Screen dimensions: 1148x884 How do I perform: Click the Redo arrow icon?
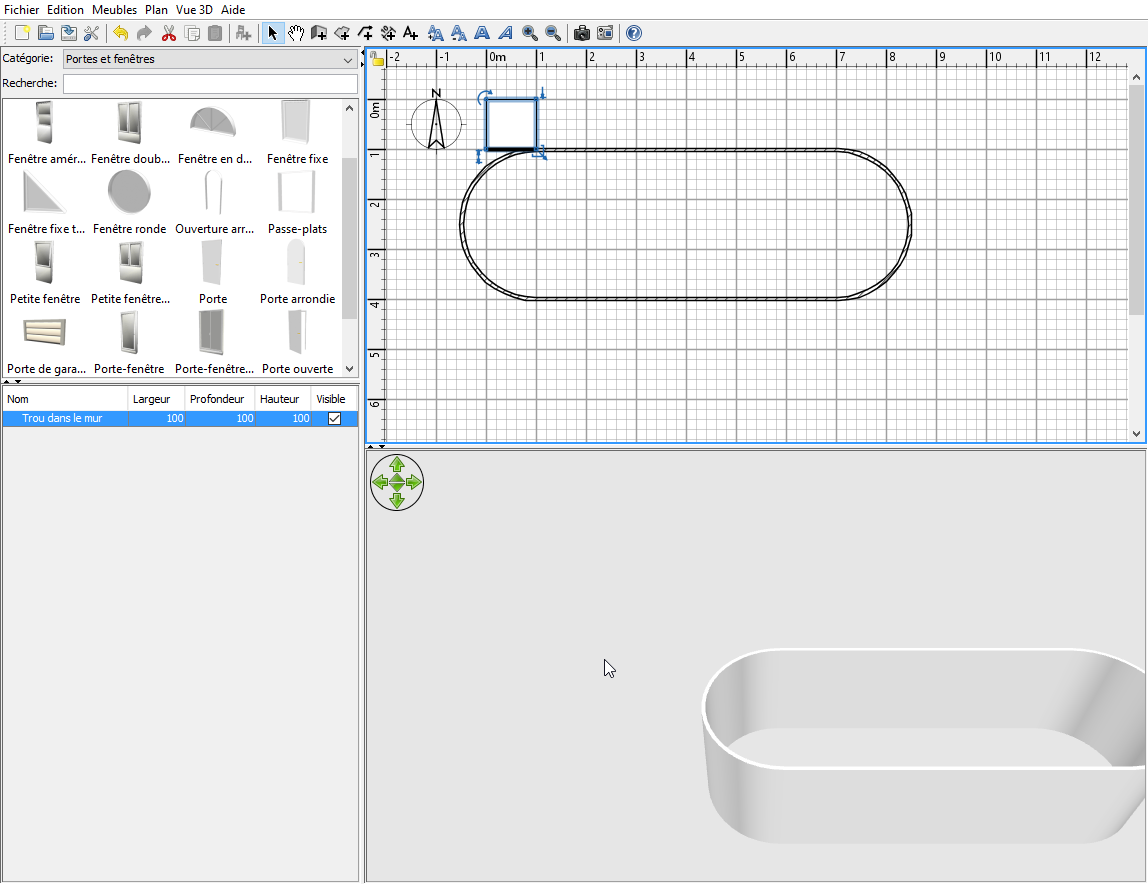click(x=144, y=33)
